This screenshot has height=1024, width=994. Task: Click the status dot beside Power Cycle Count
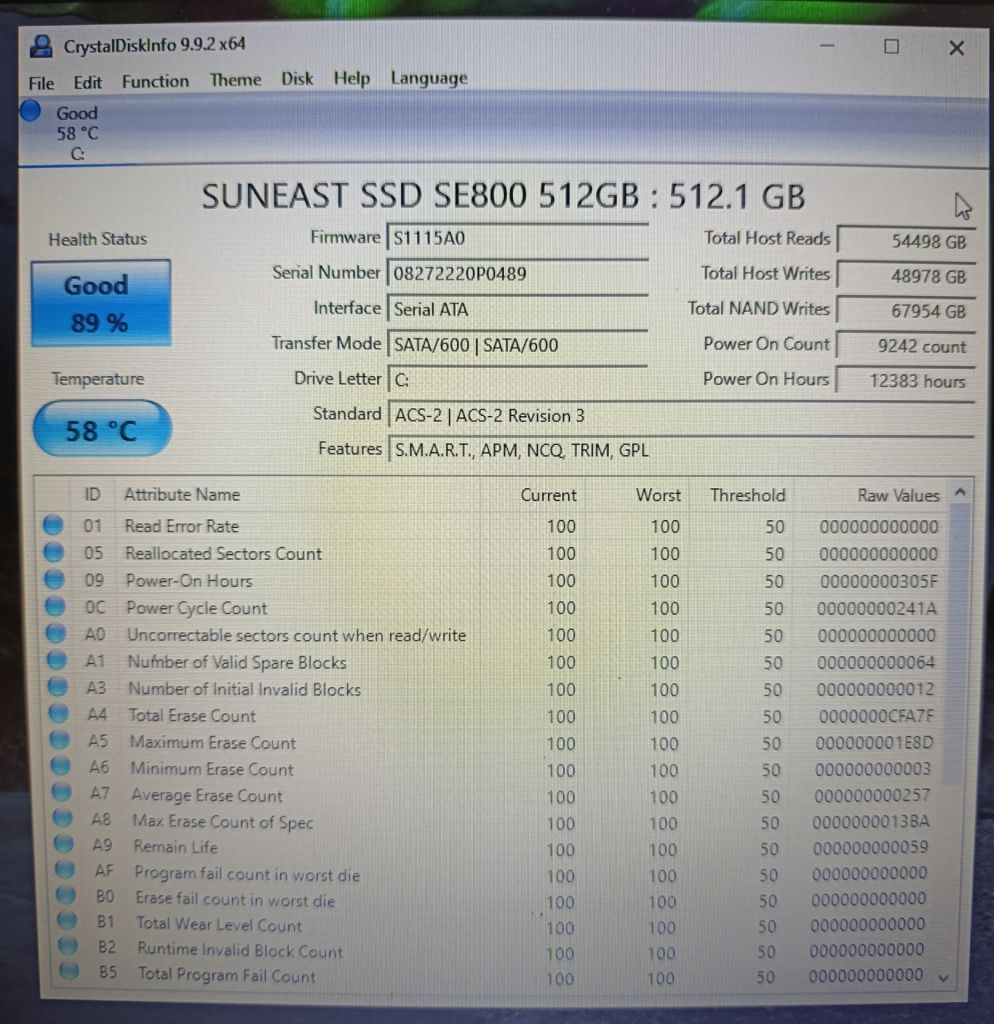pos(55,607)
